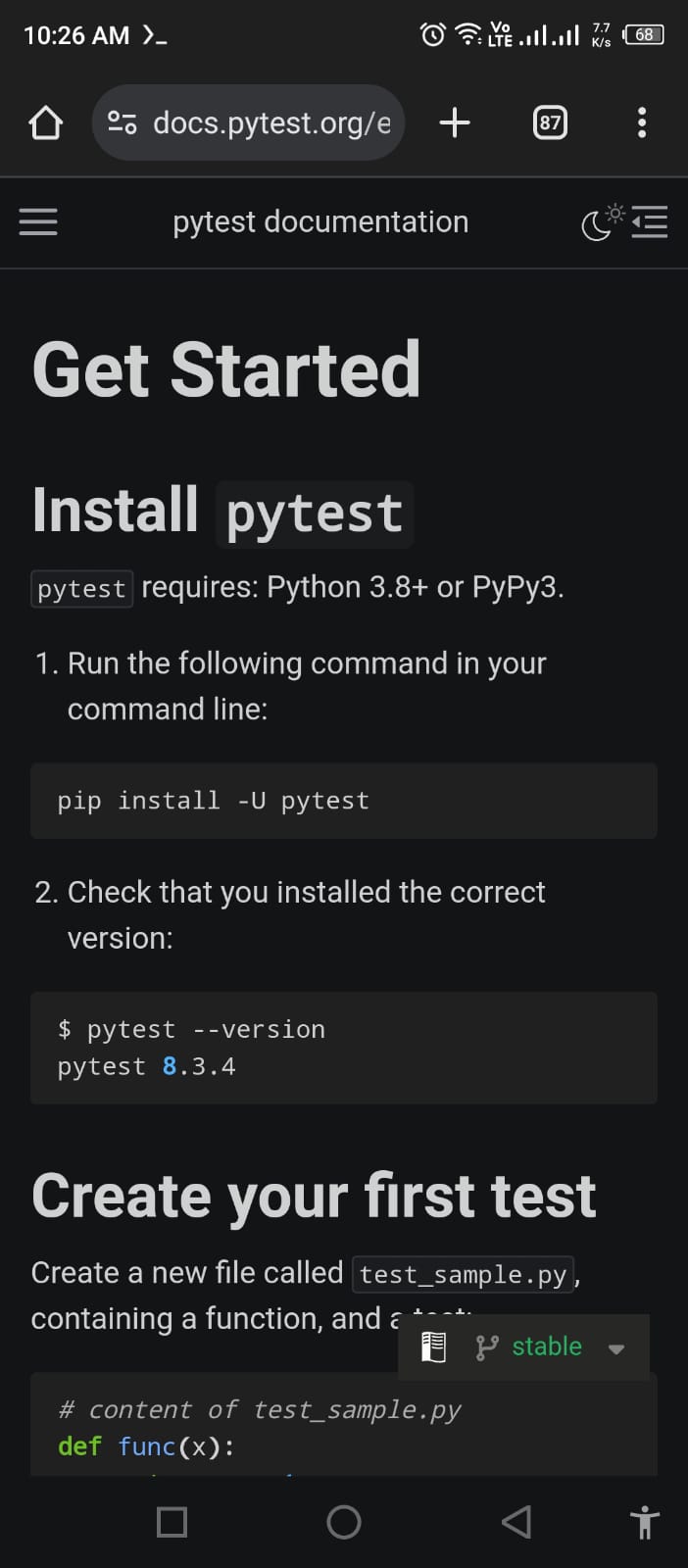Open the on-page table of contents icon
The width and height of the screenshot is (688, 1568).
point(650,222)
